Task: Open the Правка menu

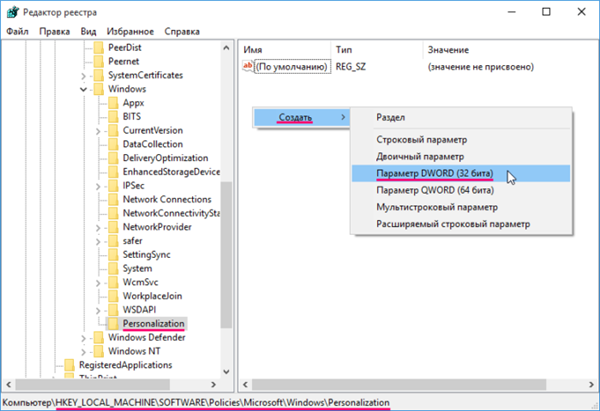Action: (54, 31)
